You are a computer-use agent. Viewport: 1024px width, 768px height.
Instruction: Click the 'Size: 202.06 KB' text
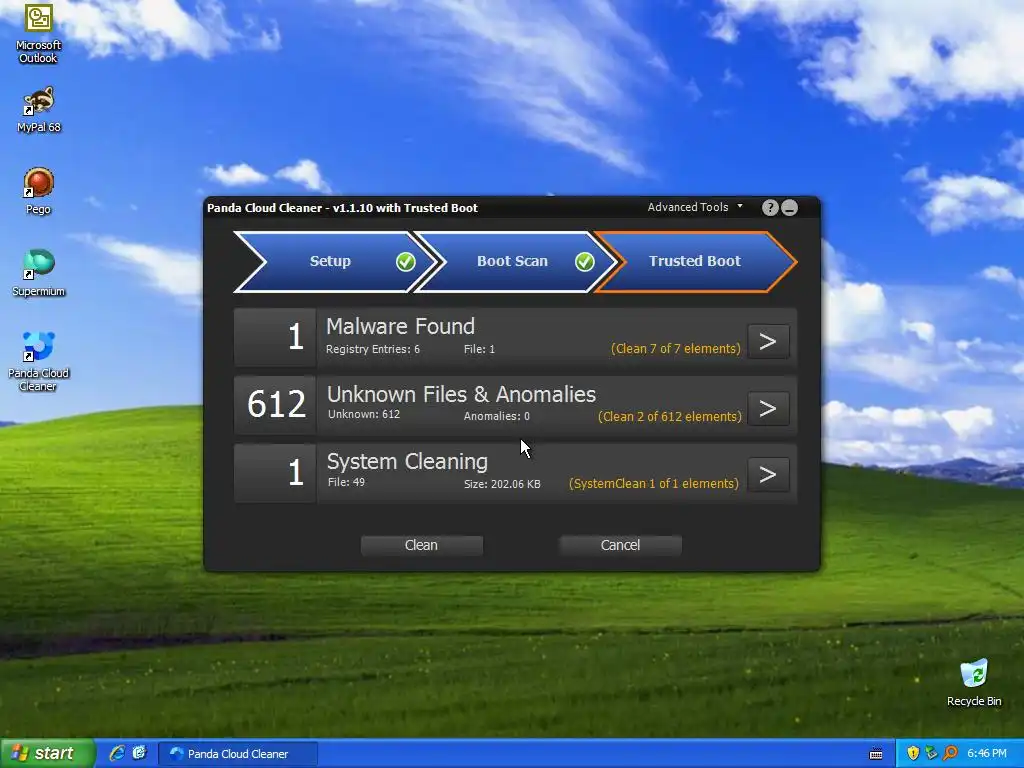tap(502, 484)
